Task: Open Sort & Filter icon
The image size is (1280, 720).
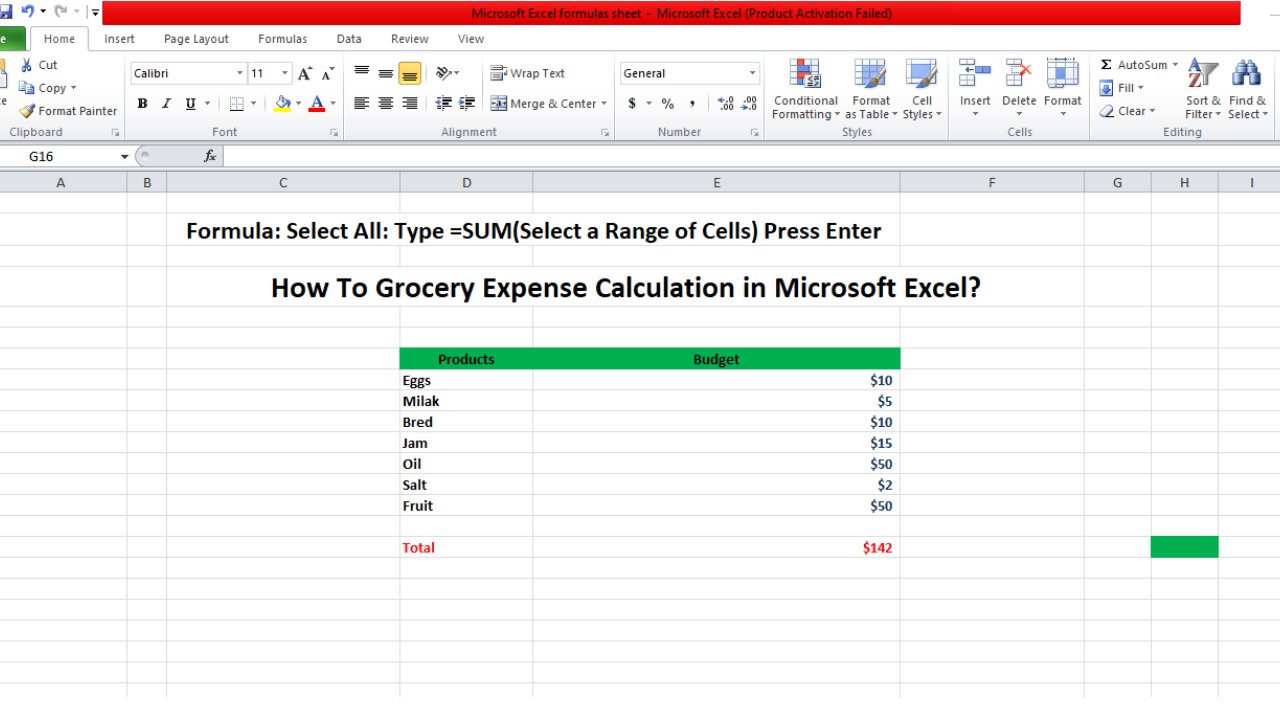Action: 1203,73
